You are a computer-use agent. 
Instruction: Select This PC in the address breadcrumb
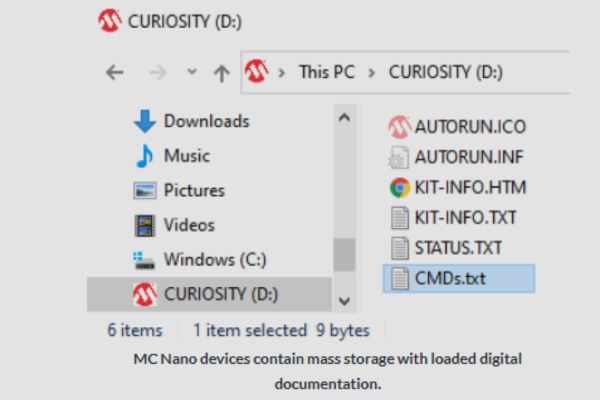coord(326,73)
